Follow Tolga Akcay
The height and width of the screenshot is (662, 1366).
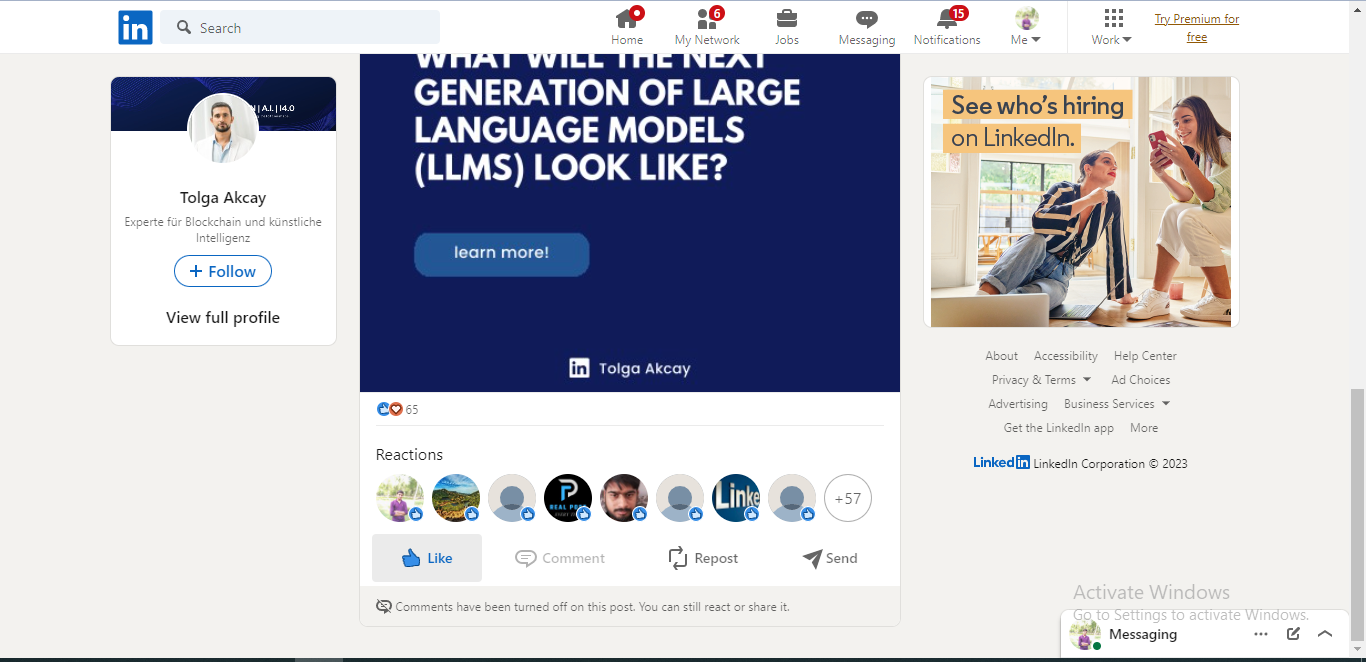223,271
